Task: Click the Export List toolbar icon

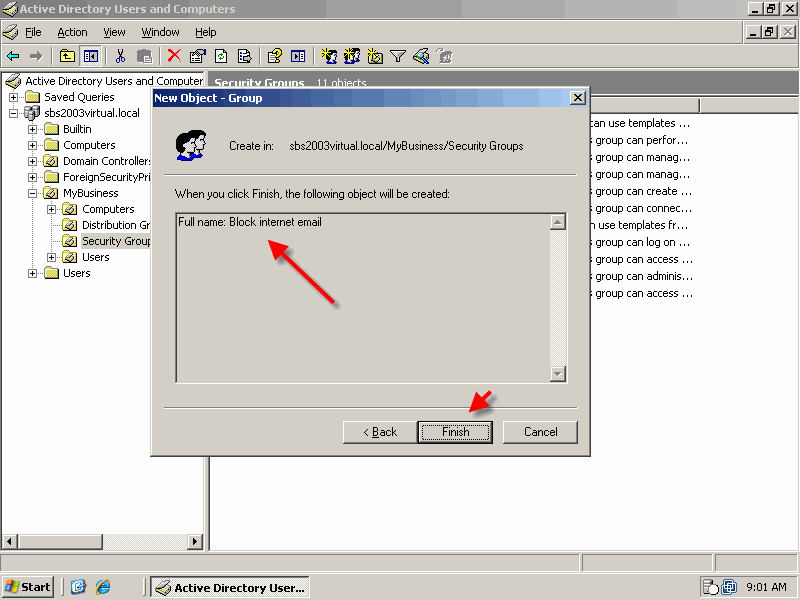Action: click(x=244, y=56)
